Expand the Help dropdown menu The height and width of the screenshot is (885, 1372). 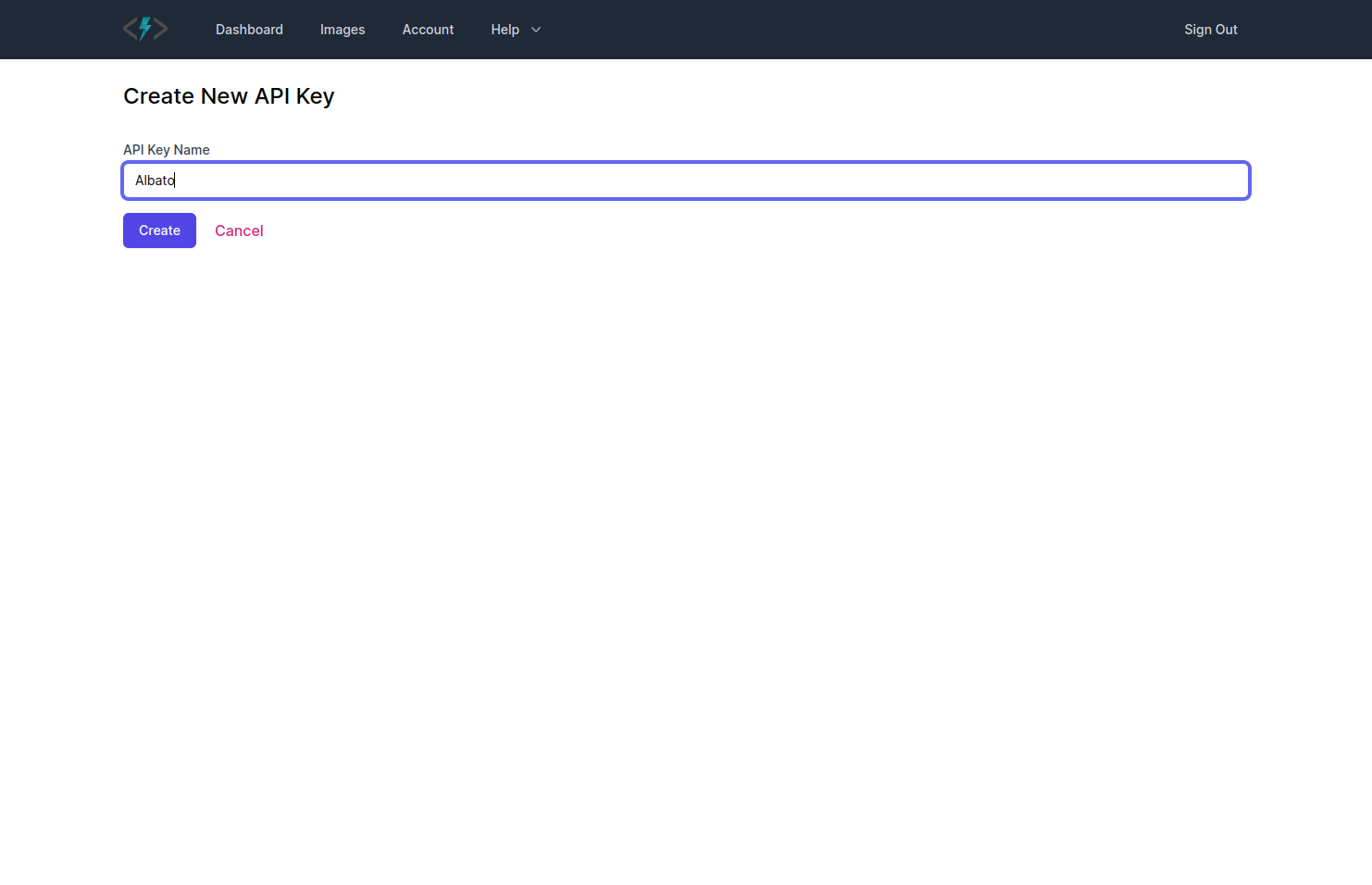point(516,30)
